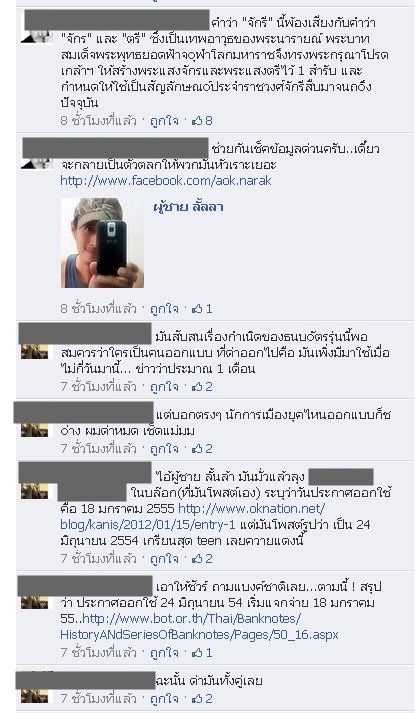The height and width of the screenshot is (713, 418).
Task: Click timestamp 7 ชั่วโมงที่แล้ว under bot.or.th comment
Action: click(x=98, y=653)
